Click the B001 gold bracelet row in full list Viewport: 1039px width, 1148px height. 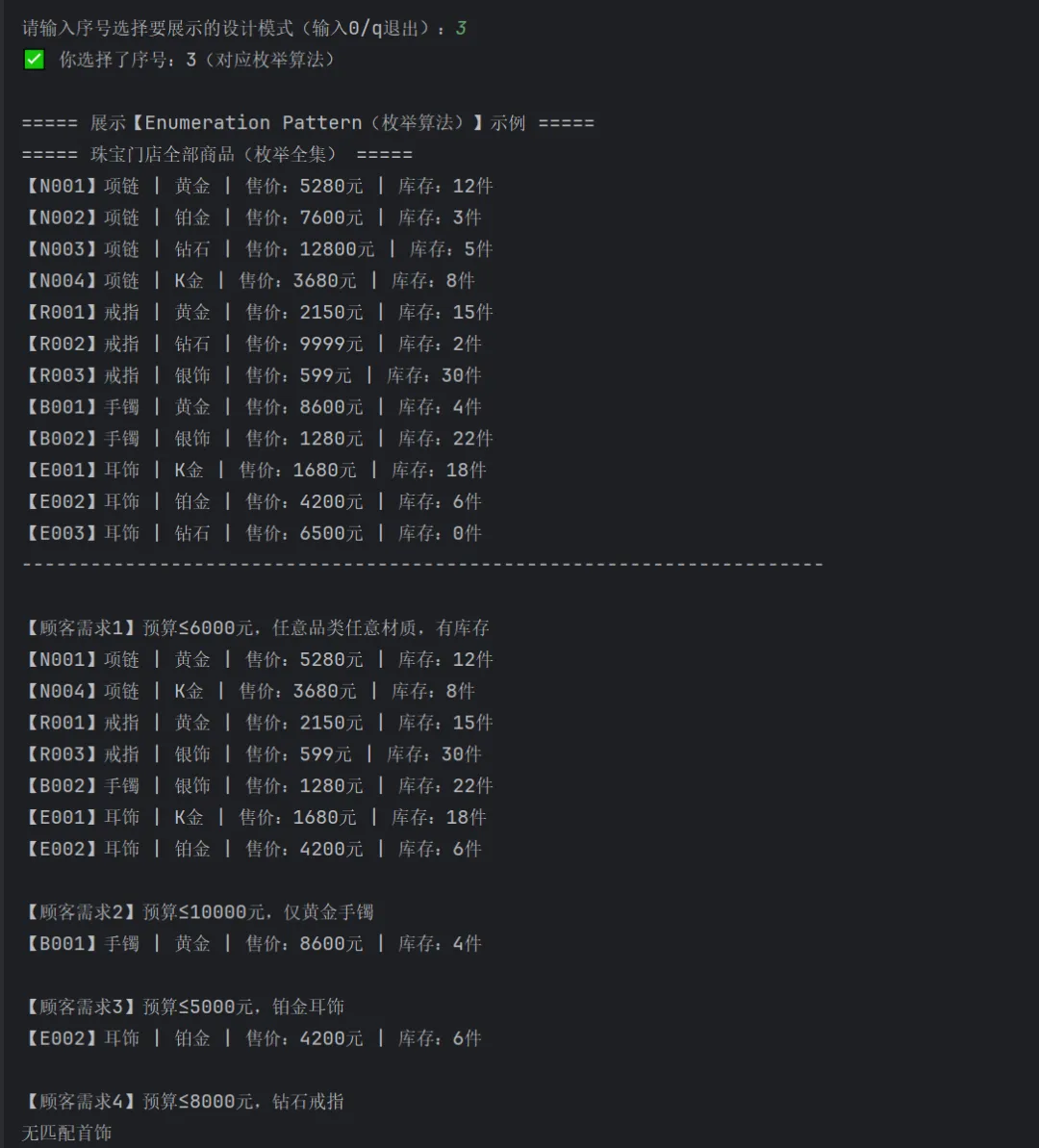tap(252, 406)
